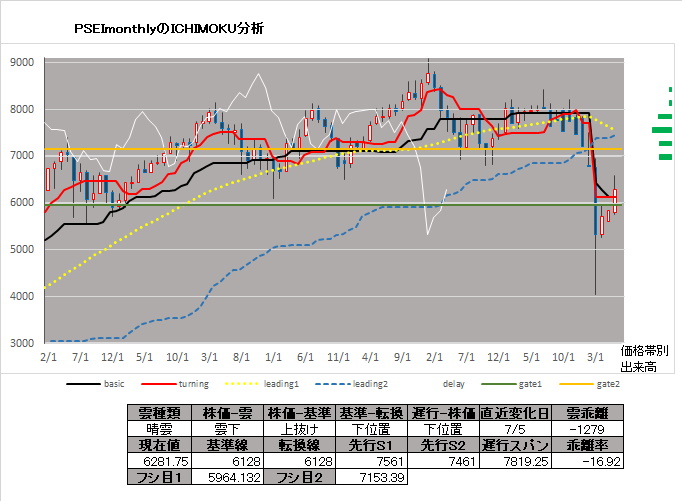The image size is (682, 501).
Task: Select the 先行S2 header cell
Action: point(443,445)
